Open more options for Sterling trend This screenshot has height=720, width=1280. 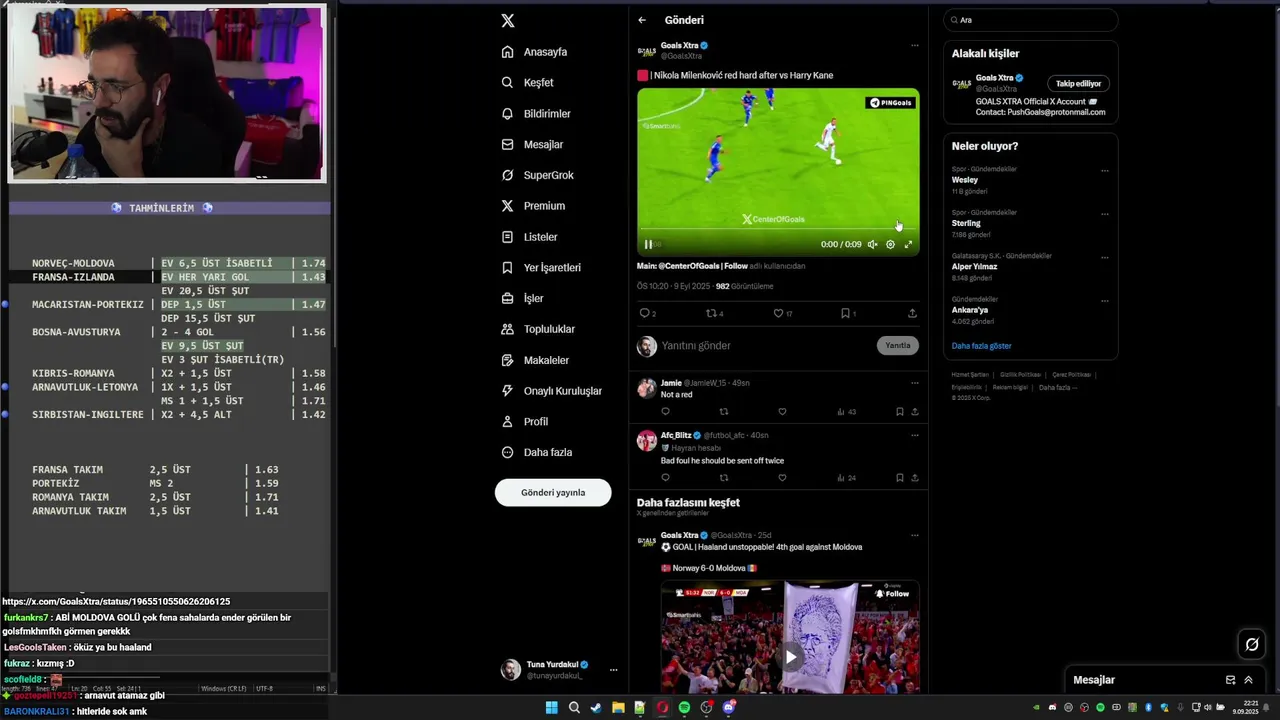coord(1104,214)
